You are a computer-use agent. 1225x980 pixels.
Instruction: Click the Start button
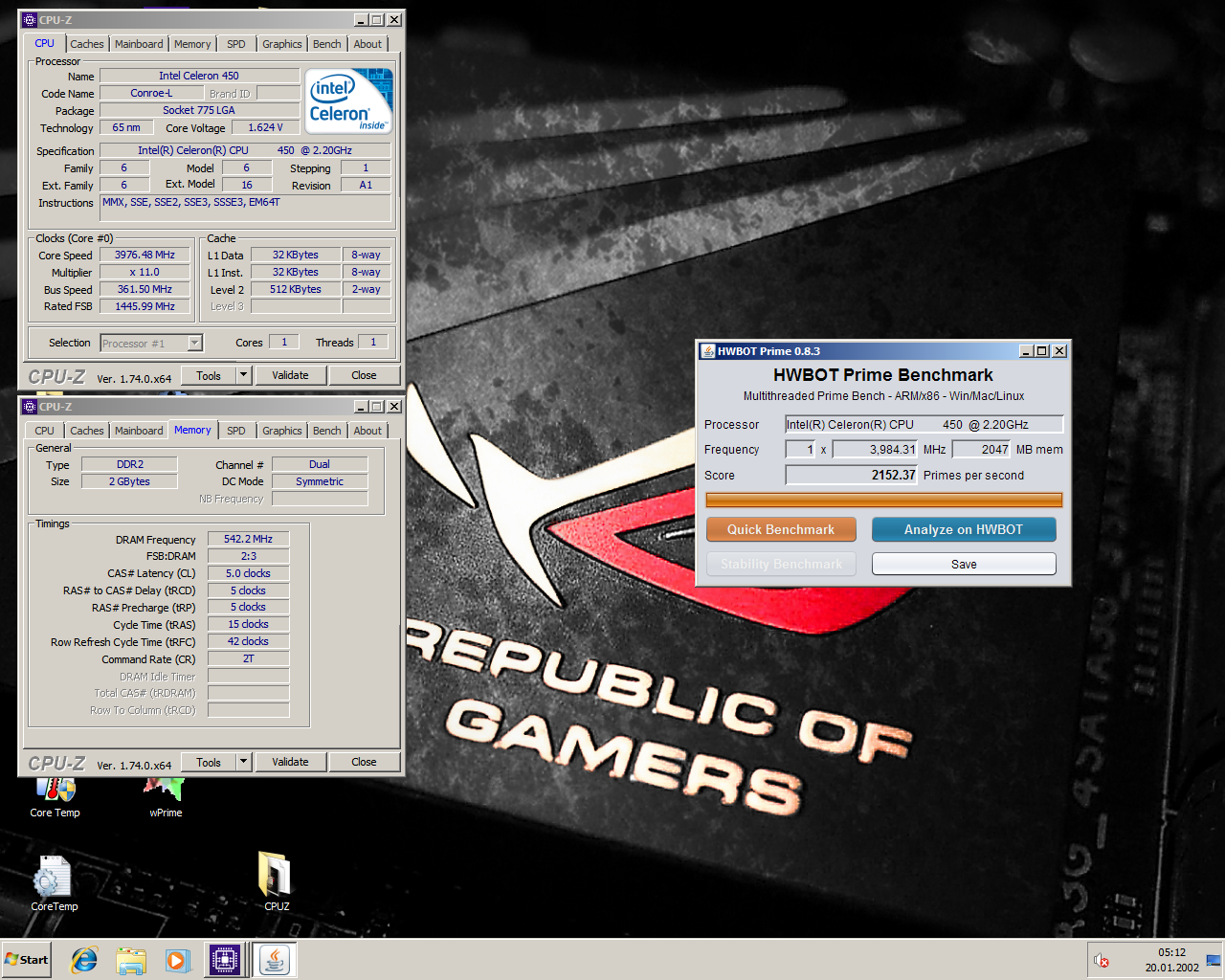point(27,960)
